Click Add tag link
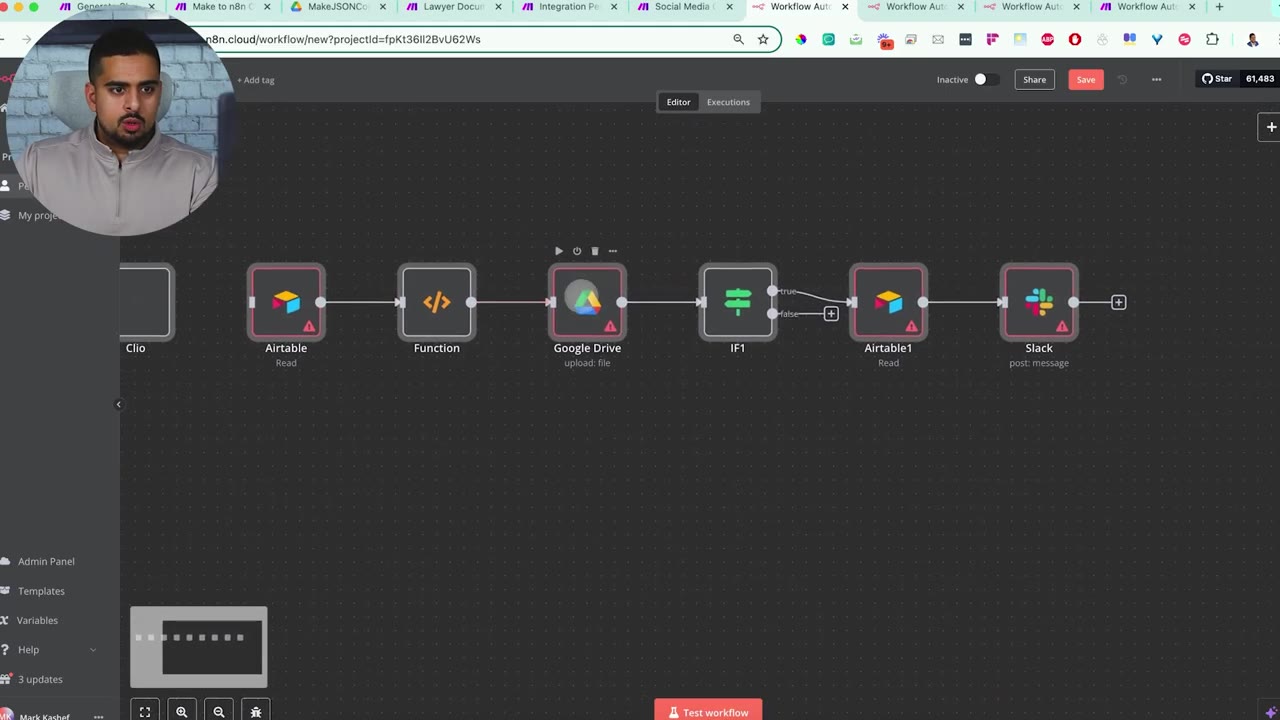The height and width of the screenshot is (720, 1280). click(256, 80)
